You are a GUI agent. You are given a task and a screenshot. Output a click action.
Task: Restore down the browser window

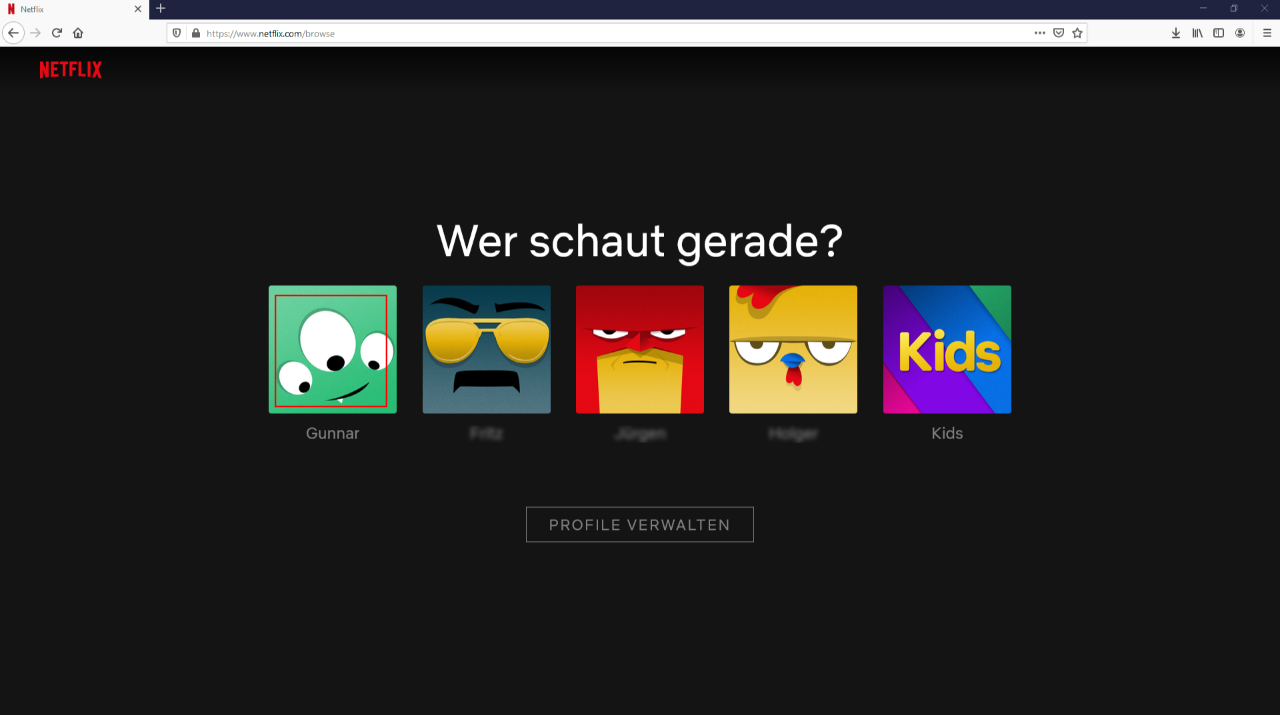click(1234, 8)
